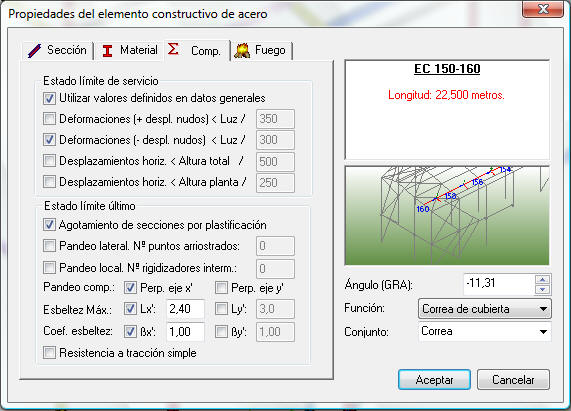571x411 pixels.
Task: Click the sigma icon on Comp. tab
Action: [173, 49]
